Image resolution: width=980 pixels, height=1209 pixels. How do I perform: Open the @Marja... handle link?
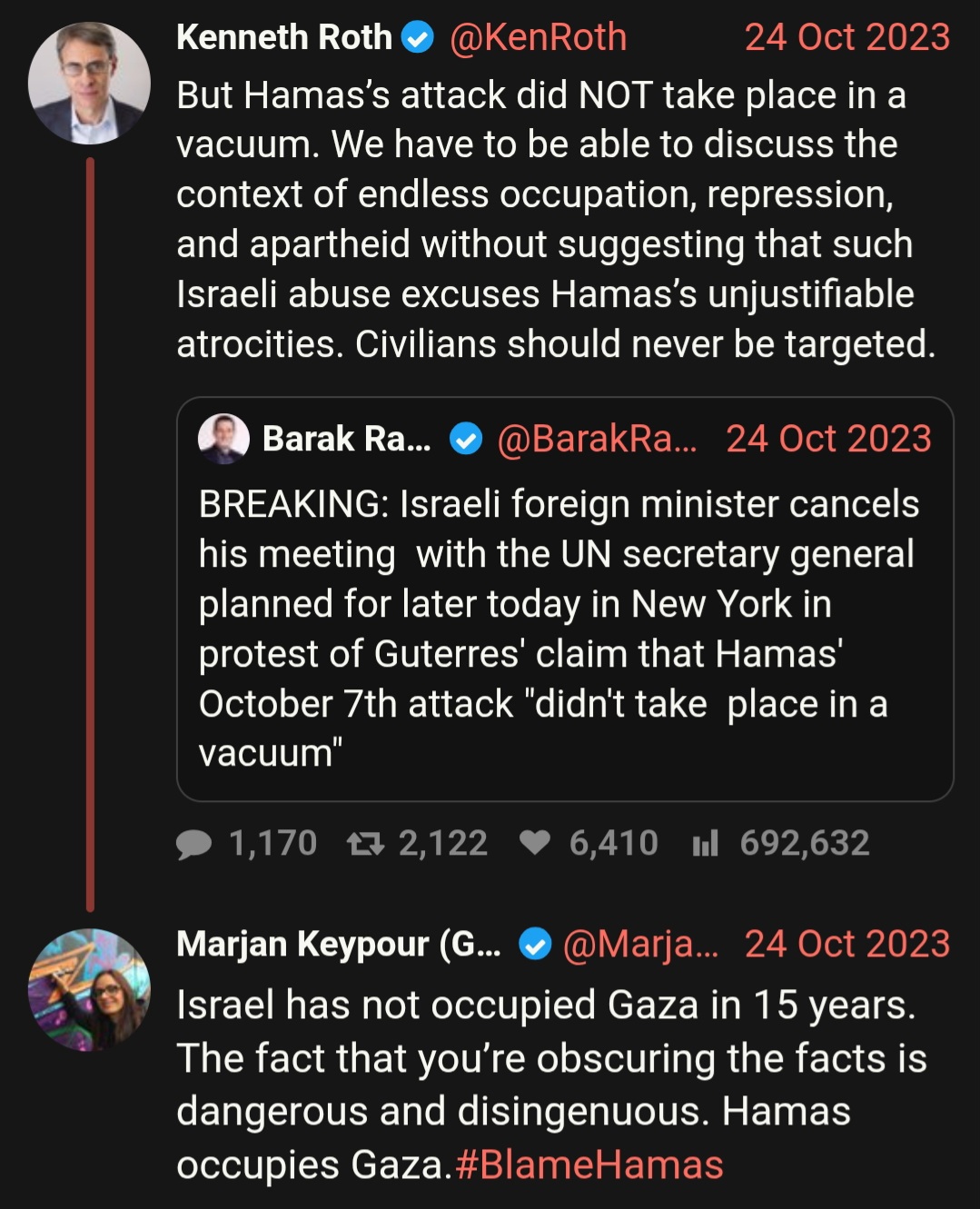[640, 945]
